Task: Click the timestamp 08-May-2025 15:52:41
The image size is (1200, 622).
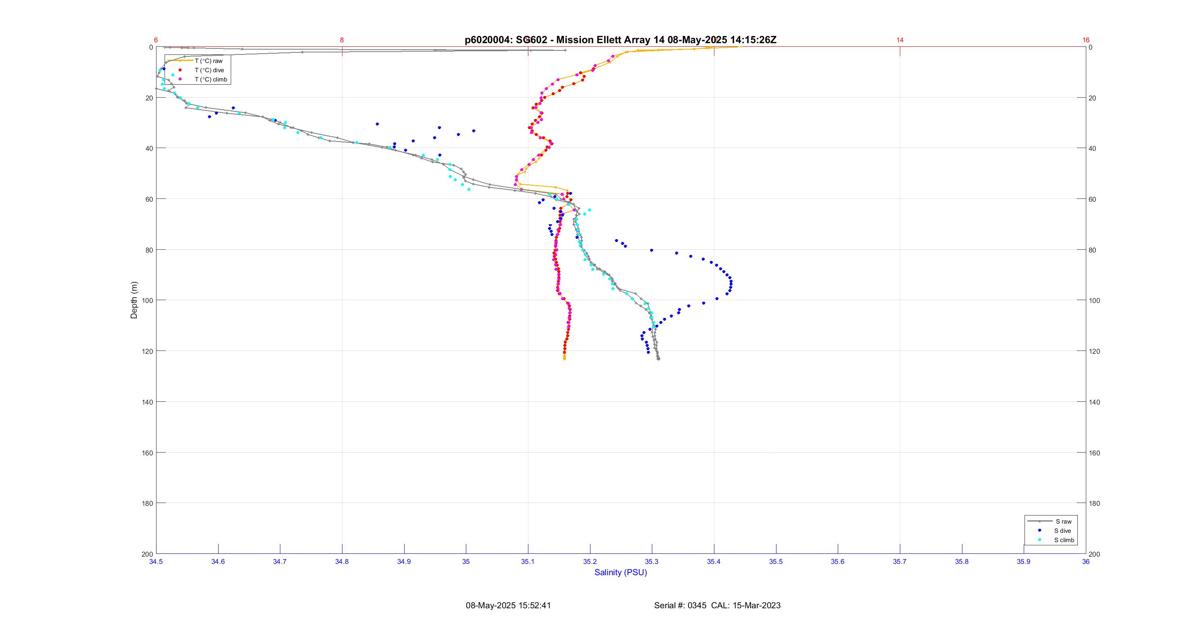Action: [x=508, y=605]
